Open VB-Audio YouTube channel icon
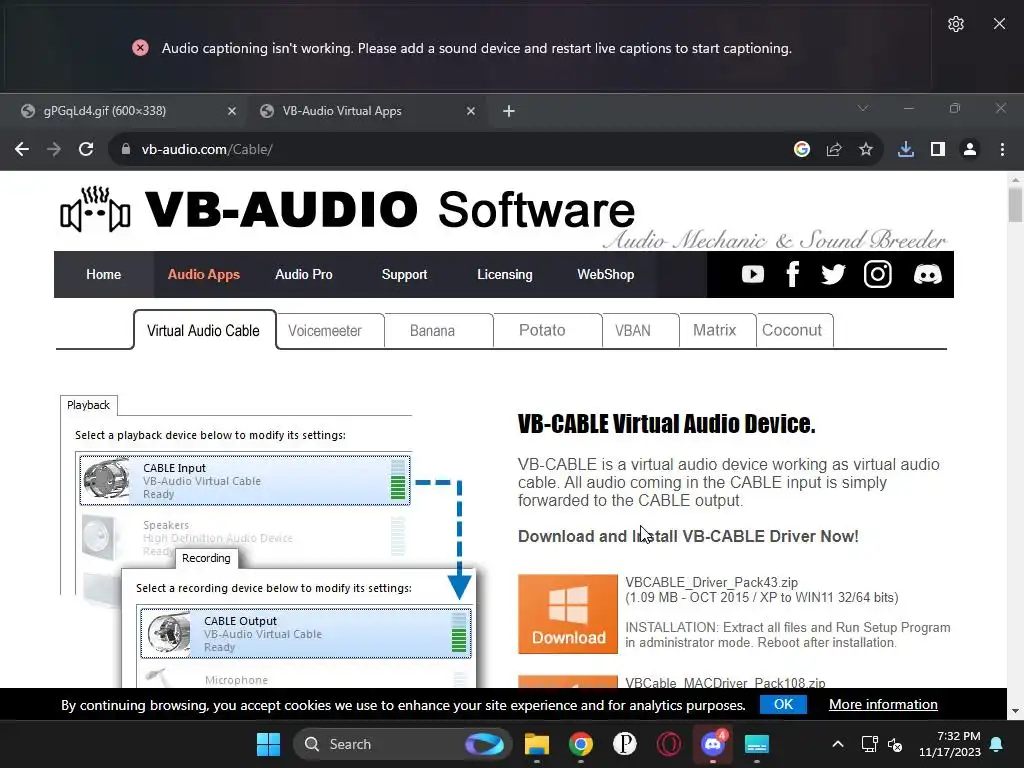Viewport: 1024px width, 768px height. (x=753, y=274)
